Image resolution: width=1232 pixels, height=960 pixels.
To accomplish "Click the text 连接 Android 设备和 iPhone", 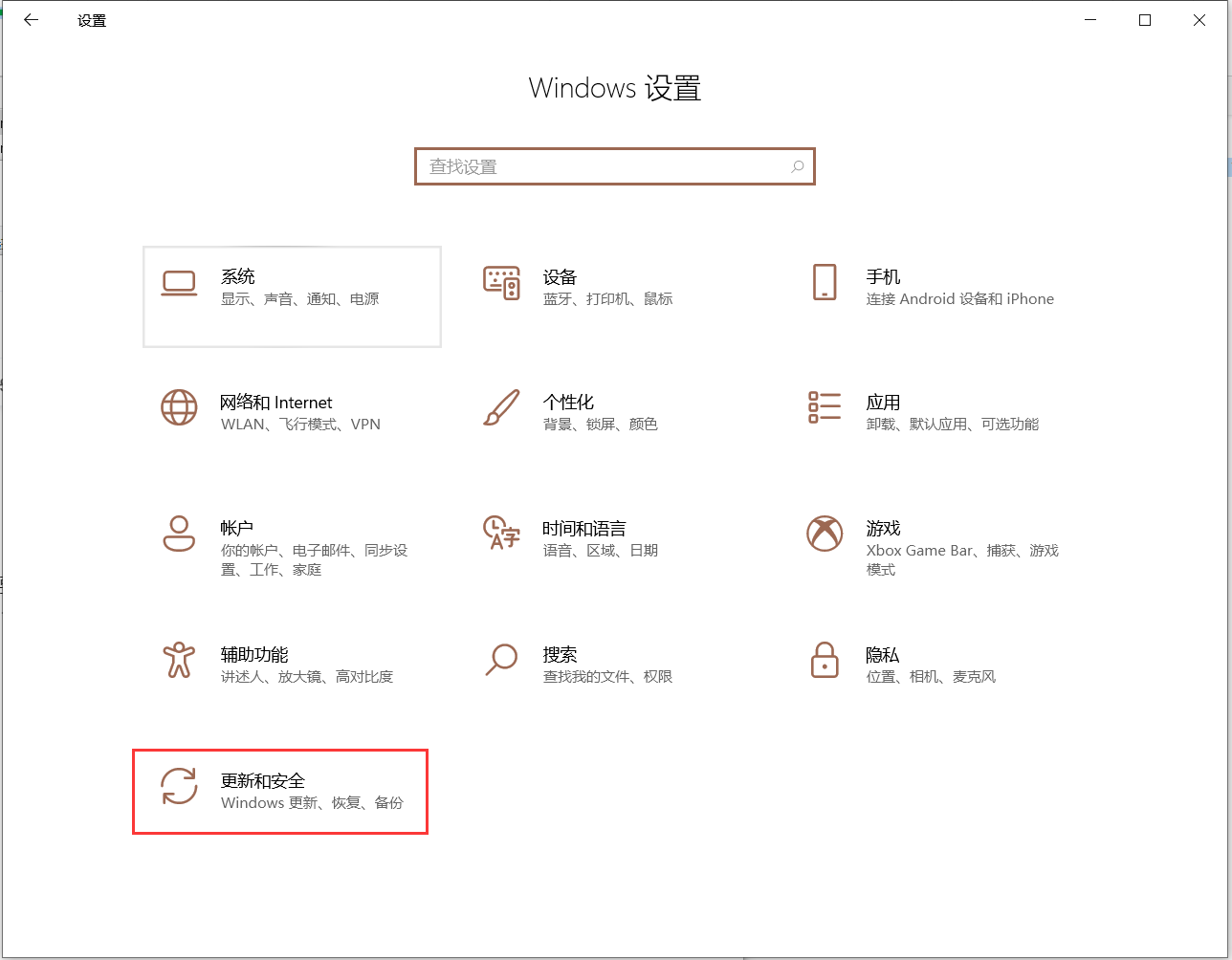I will pos(960,299).
